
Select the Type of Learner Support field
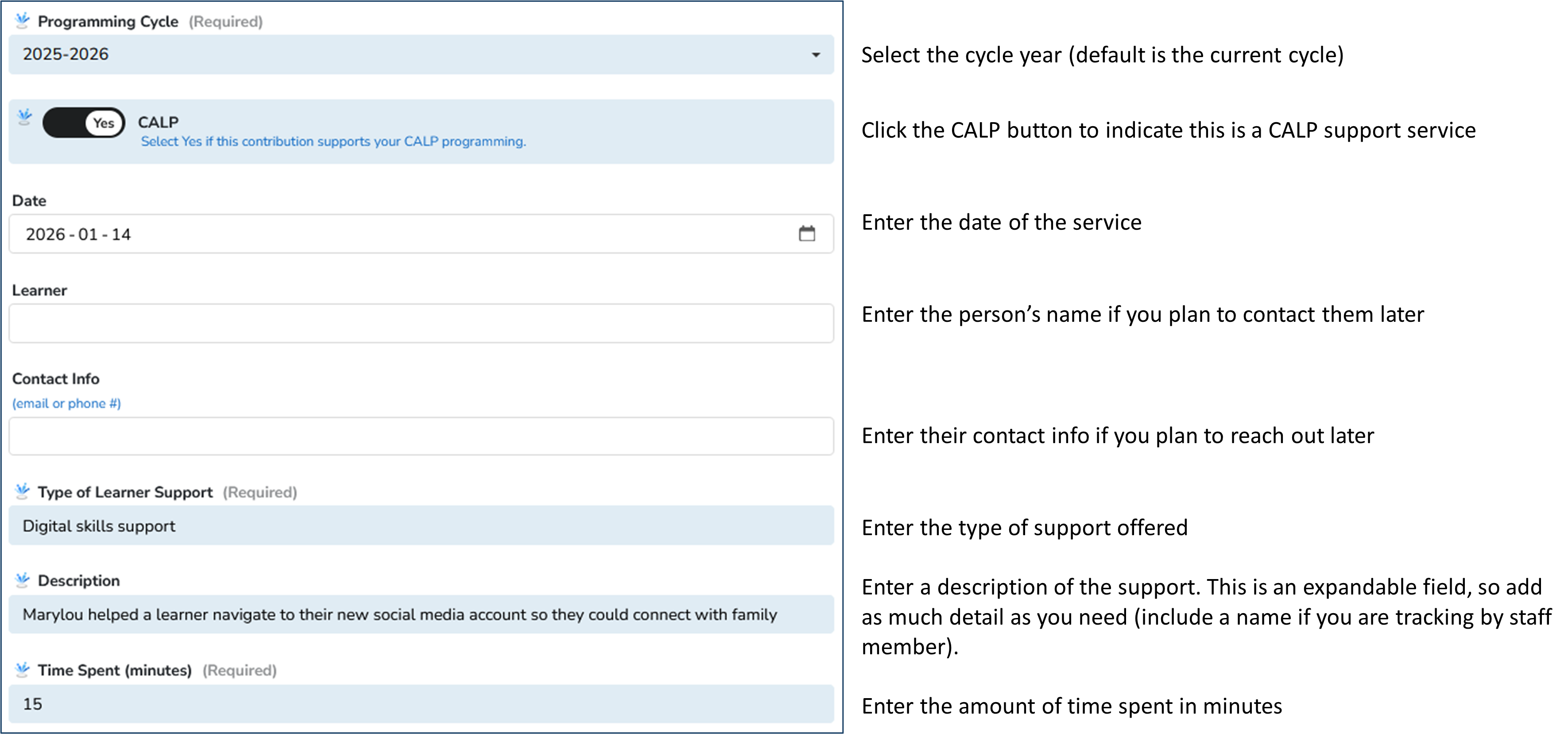tap(421, 526)
